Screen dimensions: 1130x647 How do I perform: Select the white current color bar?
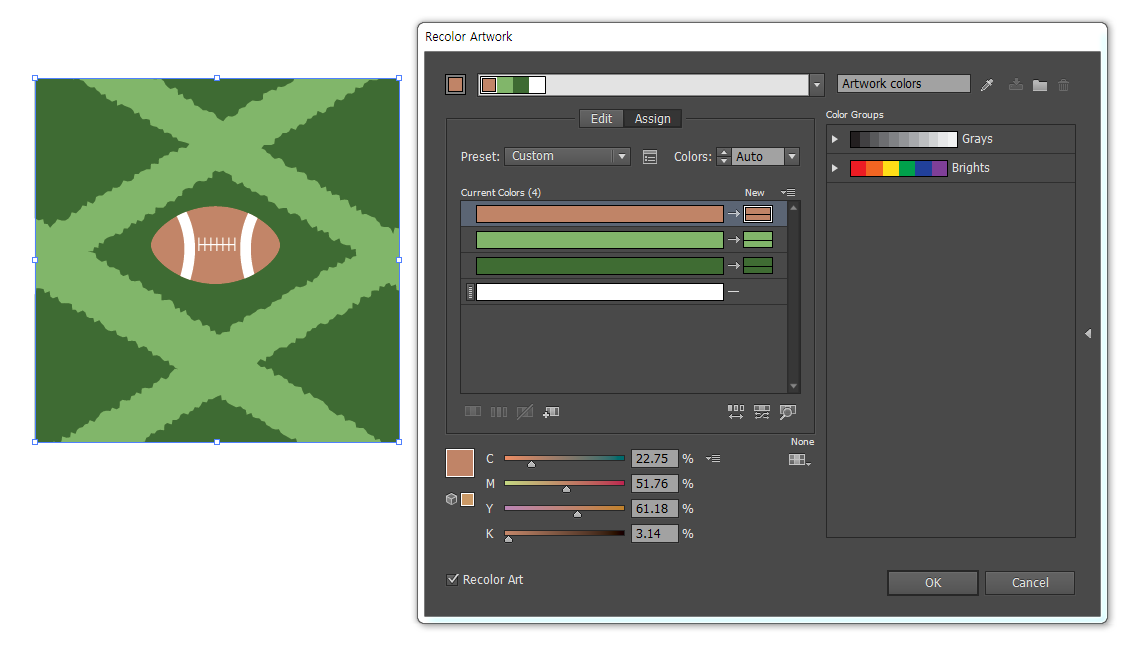(x=600, y=292)
